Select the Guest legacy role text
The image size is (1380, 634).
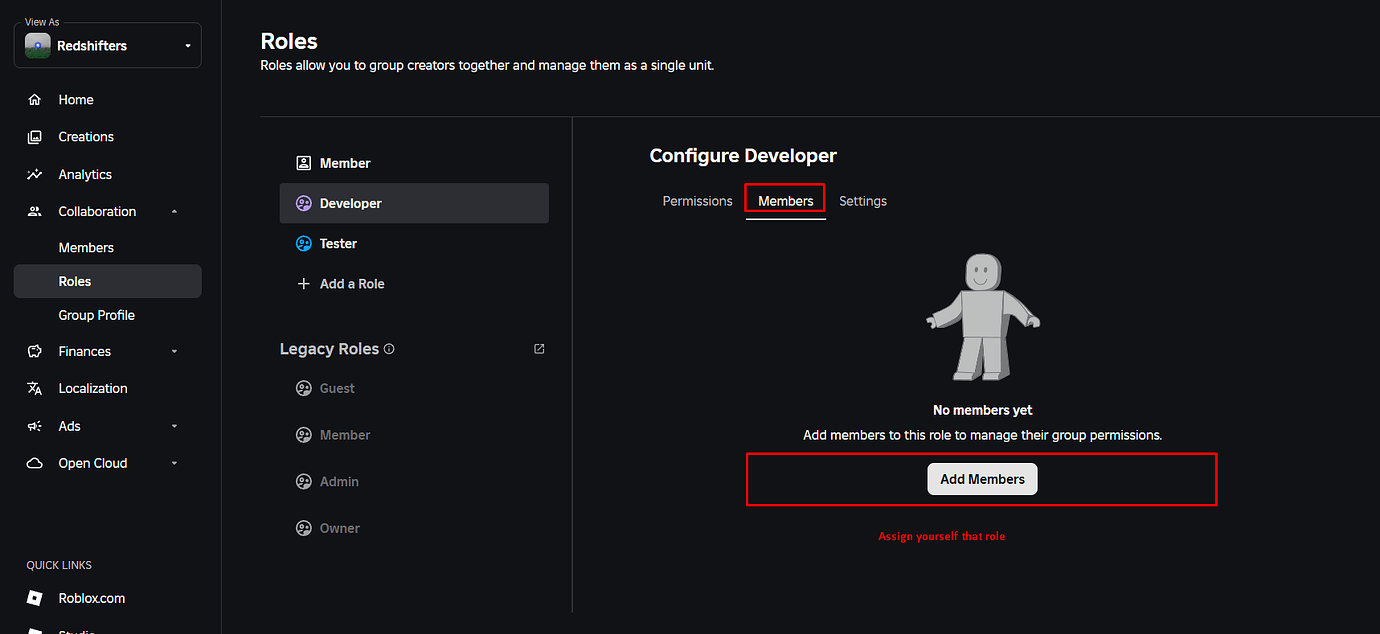(x=337, y=388)
